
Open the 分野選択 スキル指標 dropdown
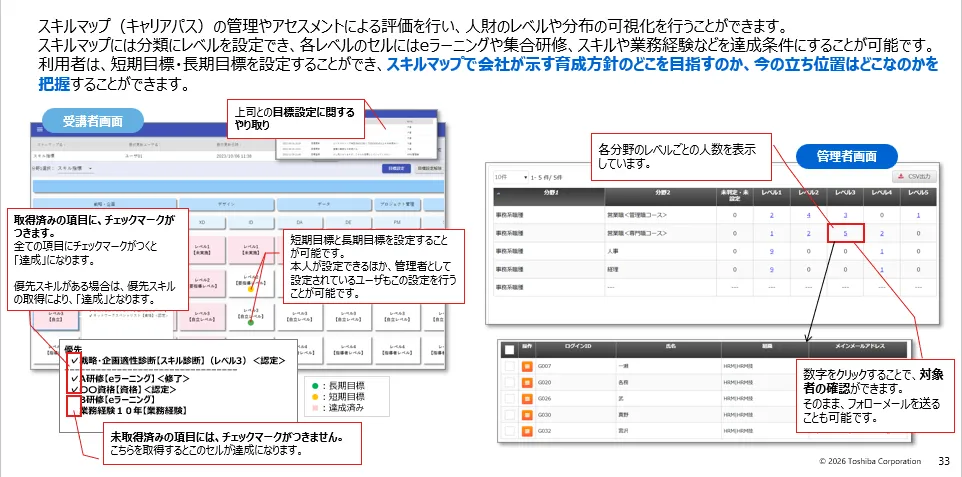click(x=75, y=168)
